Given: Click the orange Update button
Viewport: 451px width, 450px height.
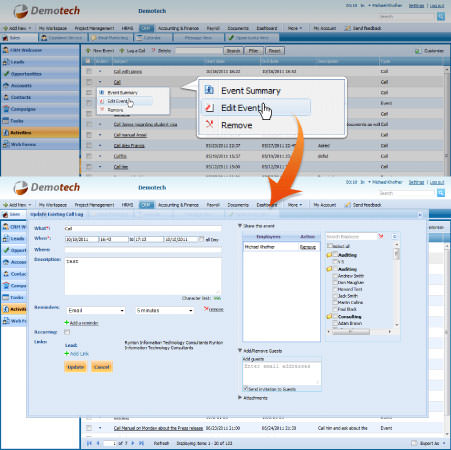Looking at the screenshot, I should click(76, 367).
